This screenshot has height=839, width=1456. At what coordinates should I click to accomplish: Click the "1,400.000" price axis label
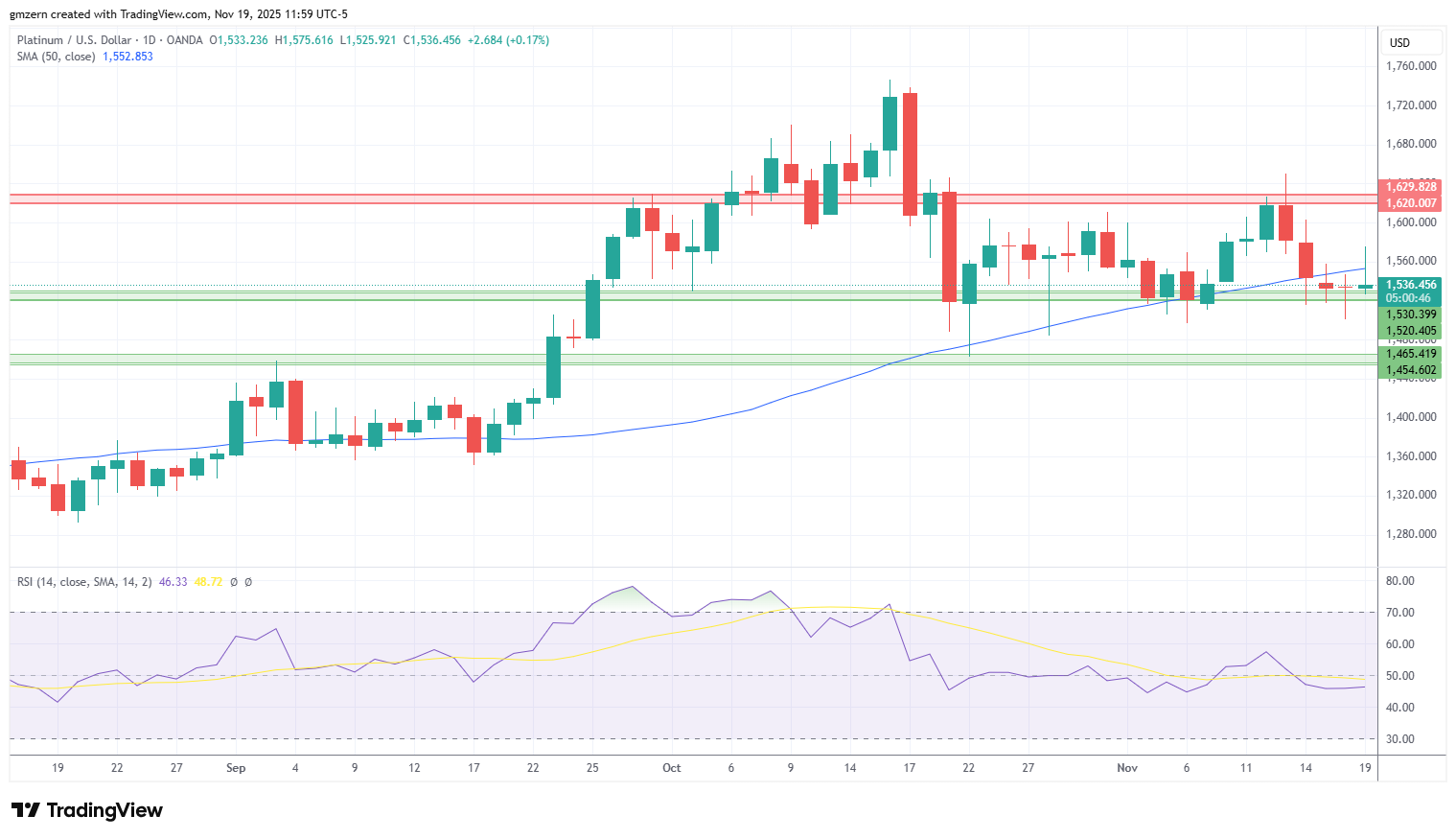(x=1411, y=417)
